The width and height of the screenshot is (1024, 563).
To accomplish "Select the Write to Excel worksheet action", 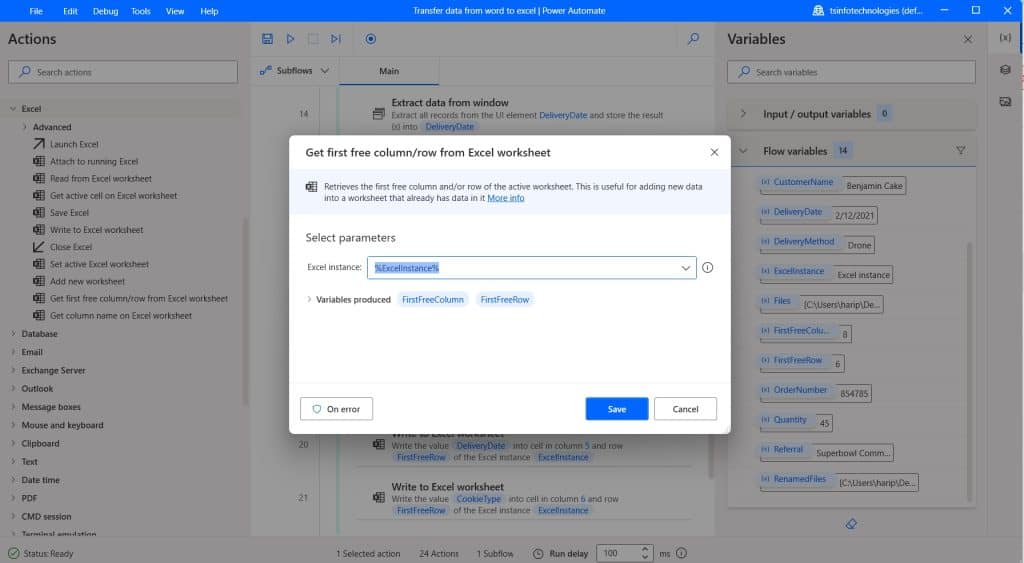I will (96, 230).
